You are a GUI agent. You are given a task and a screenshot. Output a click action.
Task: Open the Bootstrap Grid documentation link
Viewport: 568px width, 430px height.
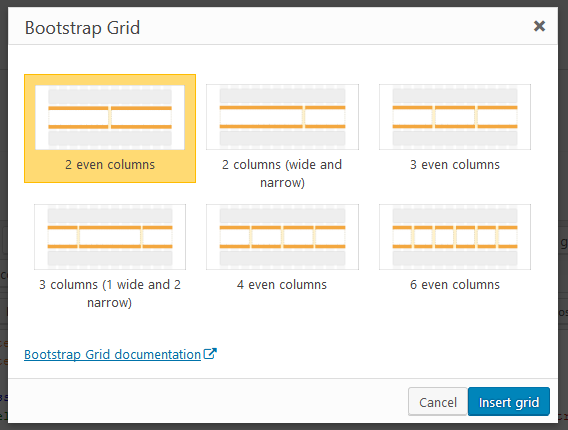(x=112, y=354)
